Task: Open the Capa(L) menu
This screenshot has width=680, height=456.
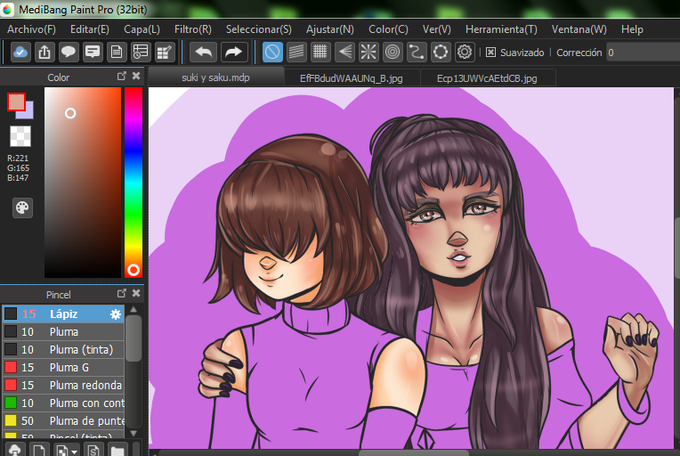Action: [x=142, y=29]
